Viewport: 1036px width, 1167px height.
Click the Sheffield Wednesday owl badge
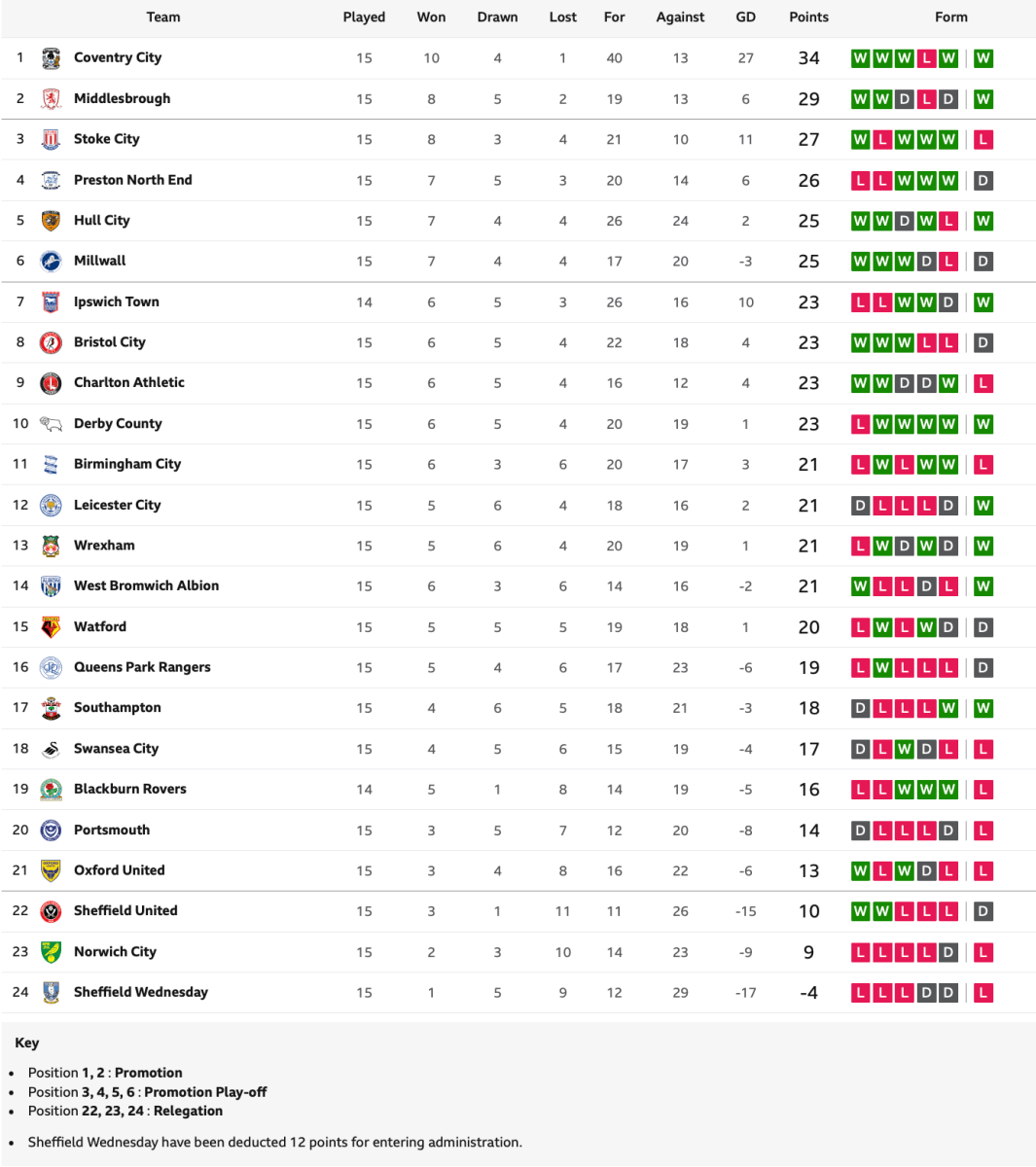(52, 993)
